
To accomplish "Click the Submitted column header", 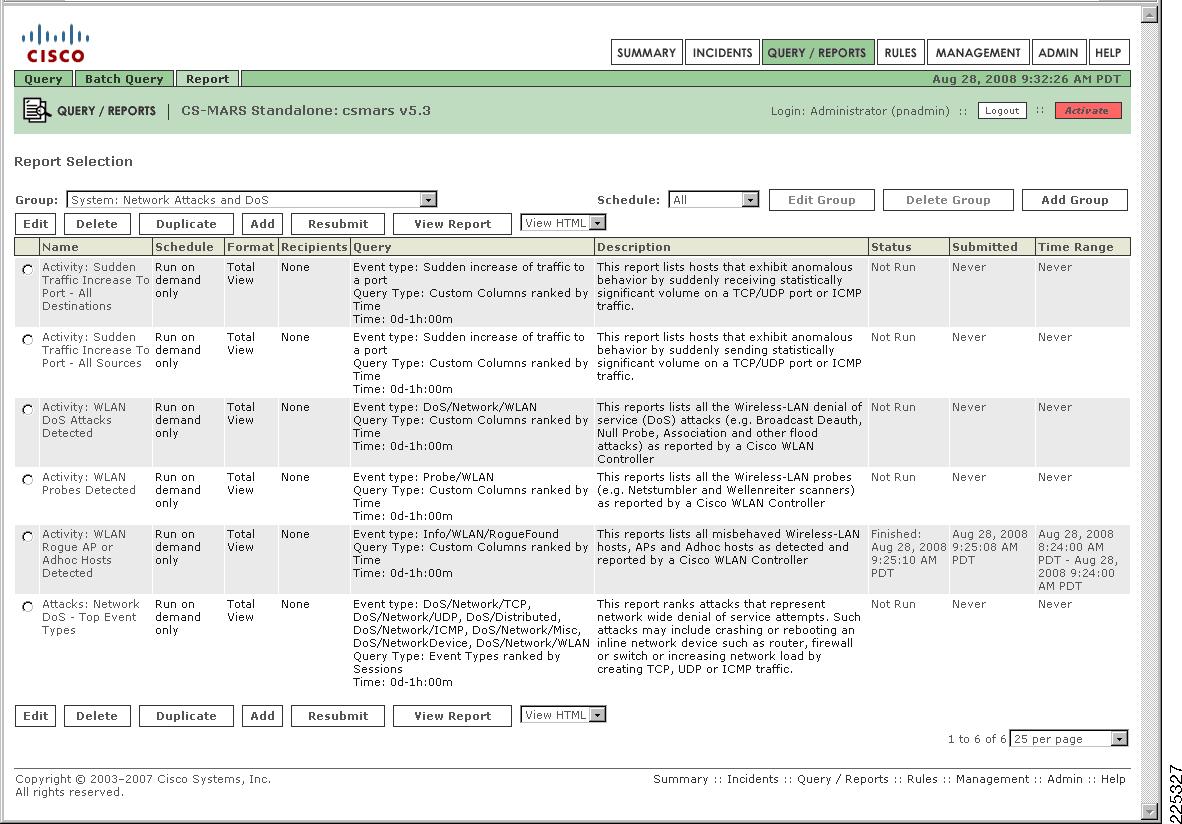I will tap(991, 247).
